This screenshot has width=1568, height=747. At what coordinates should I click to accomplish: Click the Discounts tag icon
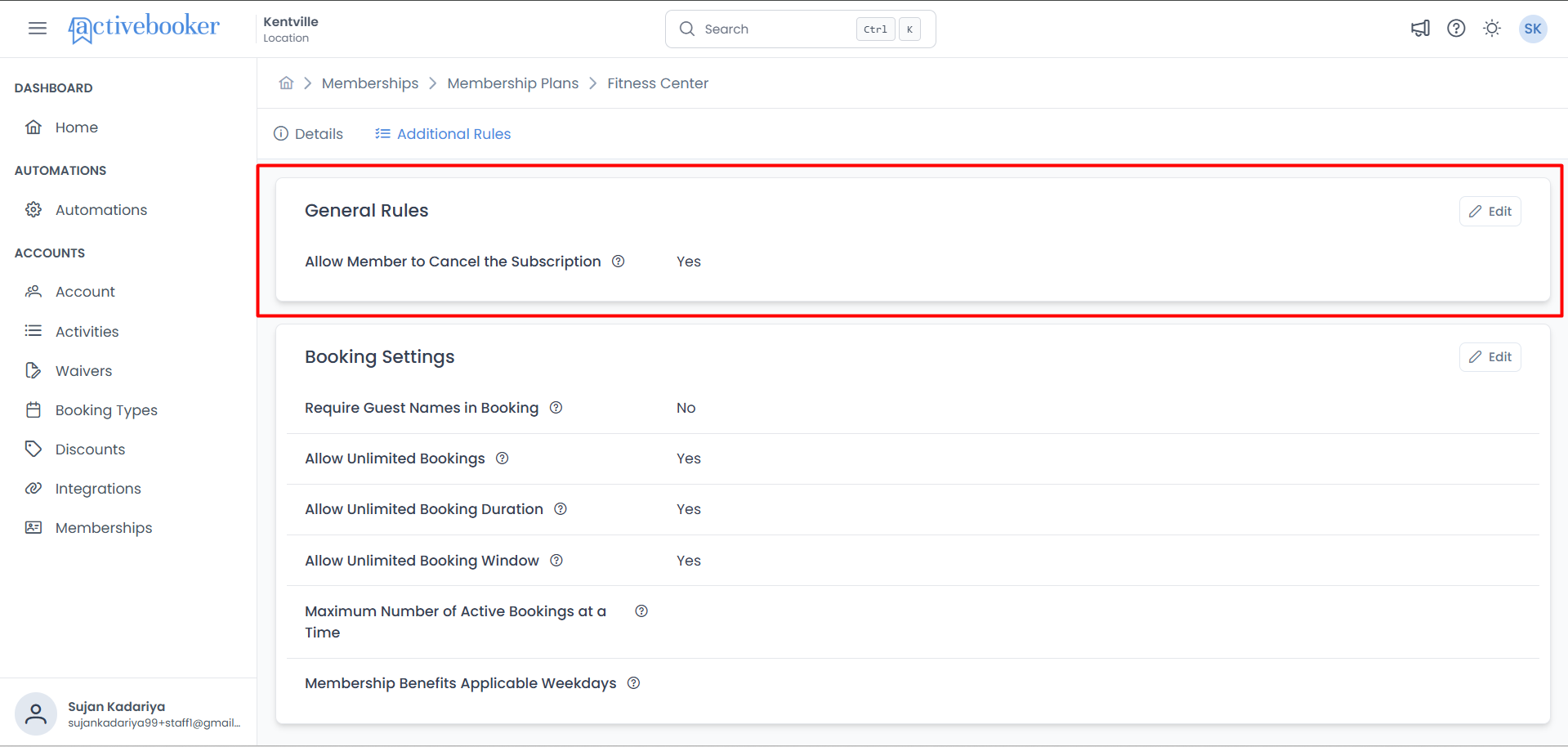pos(34,449)
